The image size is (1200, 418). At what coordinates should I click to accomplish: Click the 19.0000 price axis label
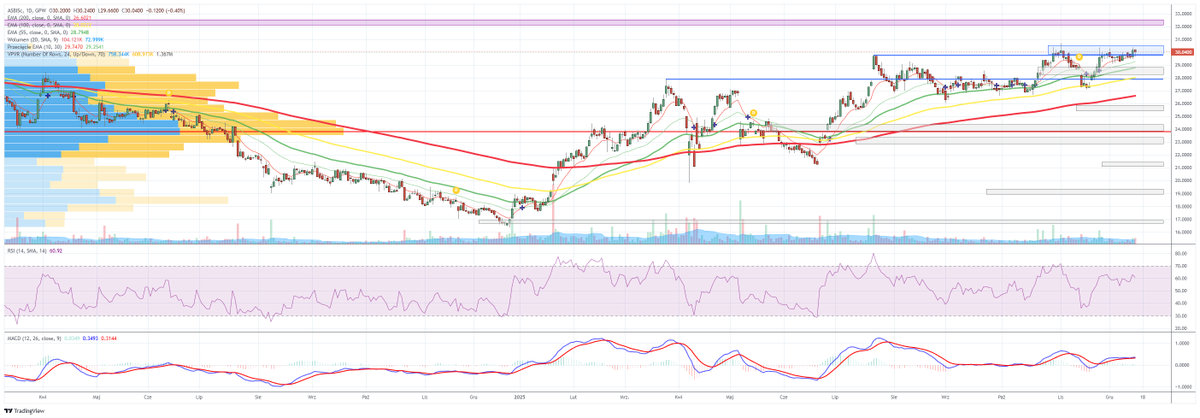(x=1183, y=193)
